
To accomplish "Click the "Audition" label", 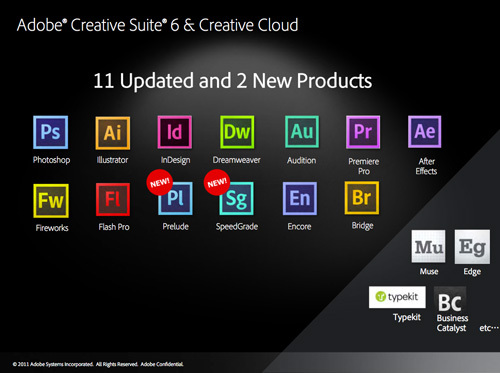I will pyautogui.click(x=302, y=160).
